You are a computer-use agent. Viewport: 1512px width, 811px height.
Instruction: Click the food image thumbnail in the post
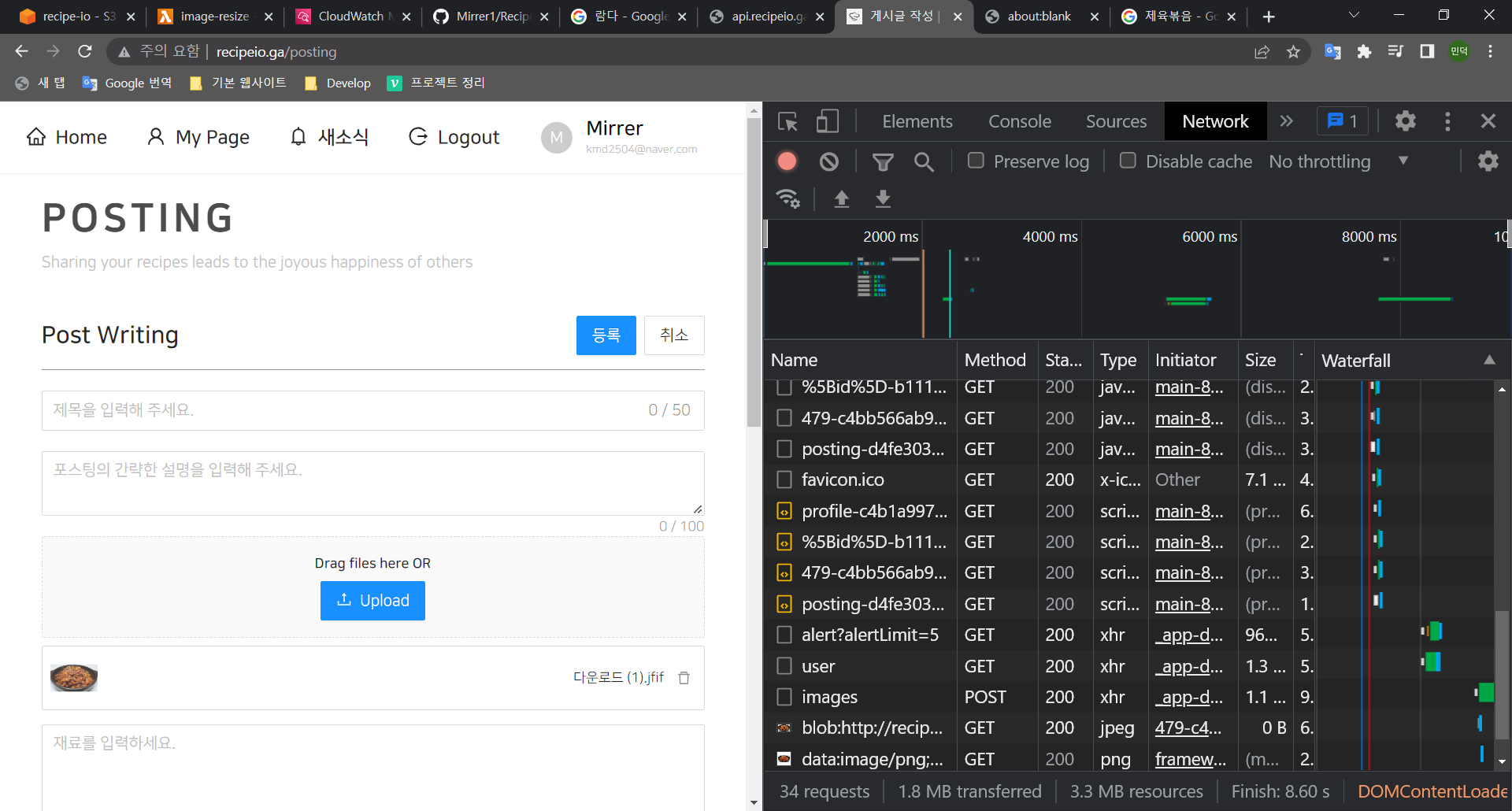point(73,677)
